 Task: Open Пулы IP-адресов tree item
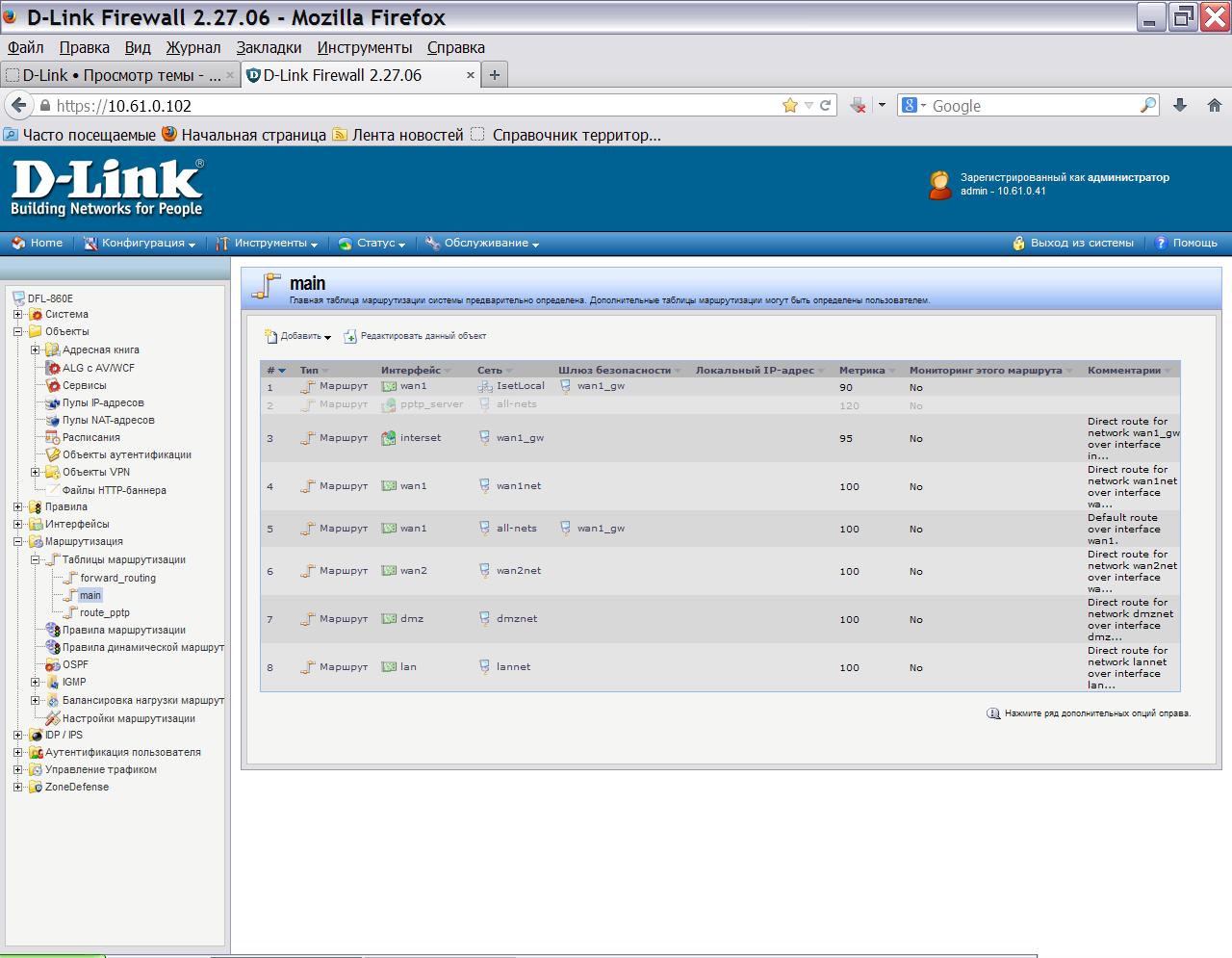(x=103, y=402)
